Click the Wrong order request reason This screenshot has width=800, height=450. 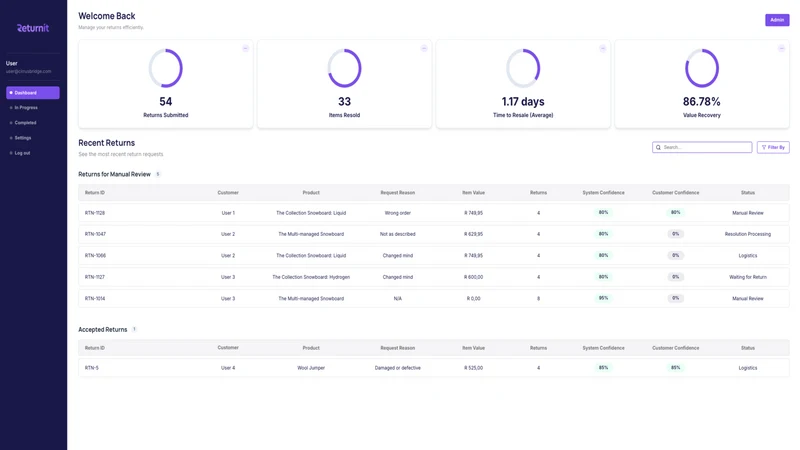click(397, 213)
